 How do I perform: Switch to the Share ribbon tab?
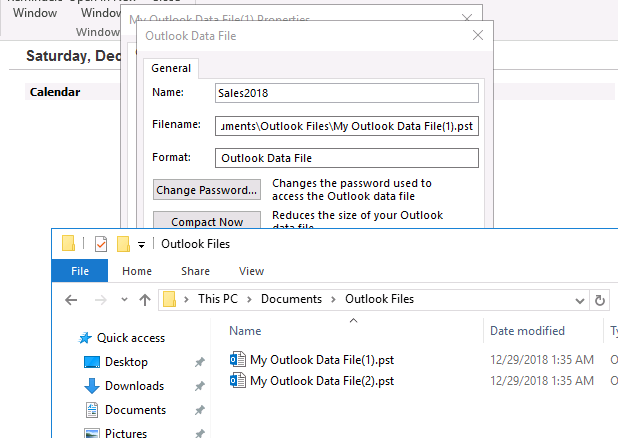coord(195,271)
